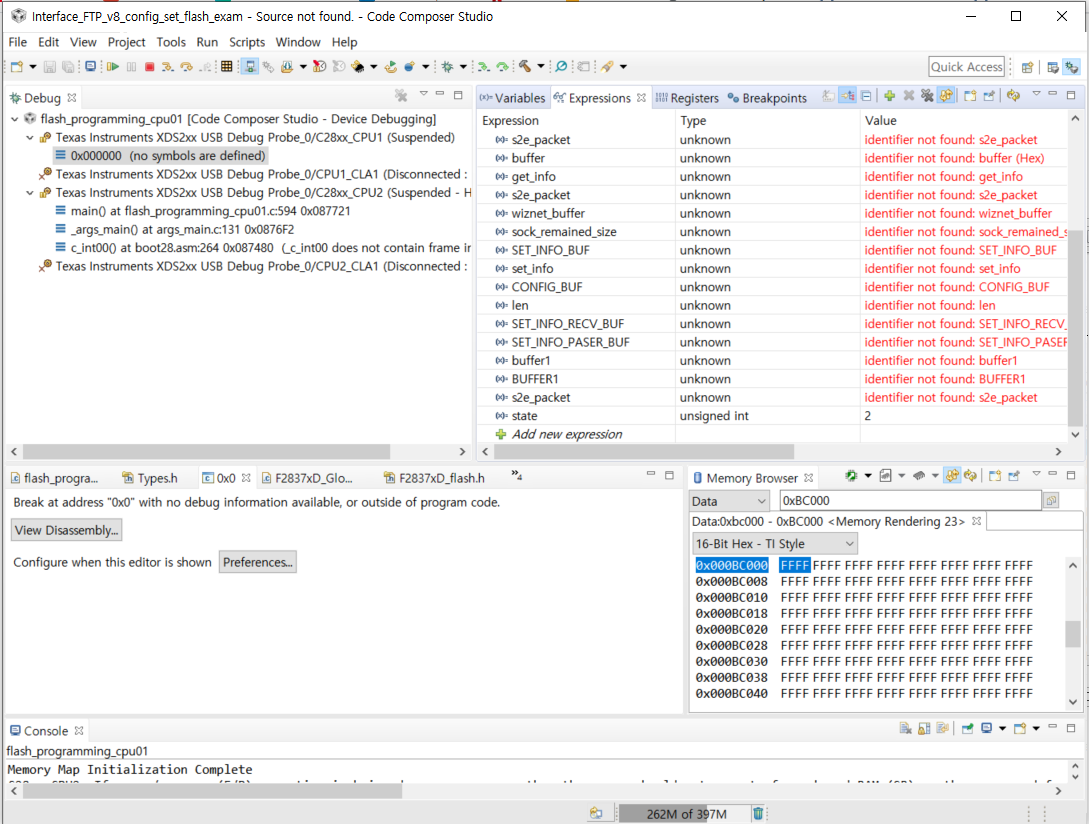
Task: Toggle the highlighted reset target toolbar button
Action: [249, 67]
